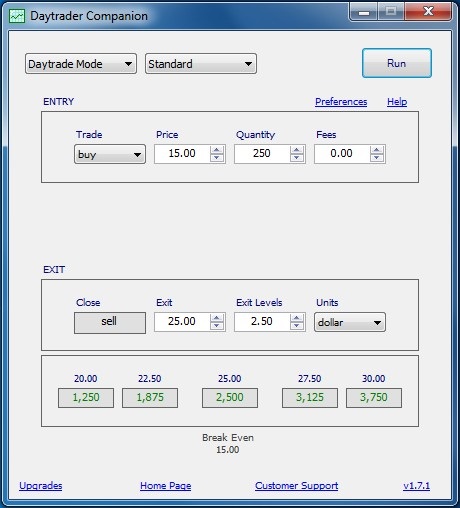
Task: Click the 22.50 exit level label
Action: click(x=150, y=379)
